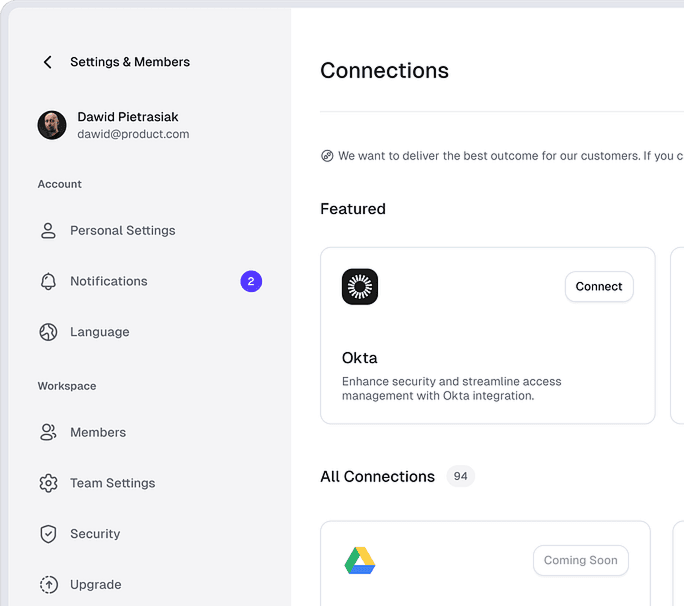Viewport: 684px width, 606px height.
Task: Go to Team Settings
Action: click(112, 484)
